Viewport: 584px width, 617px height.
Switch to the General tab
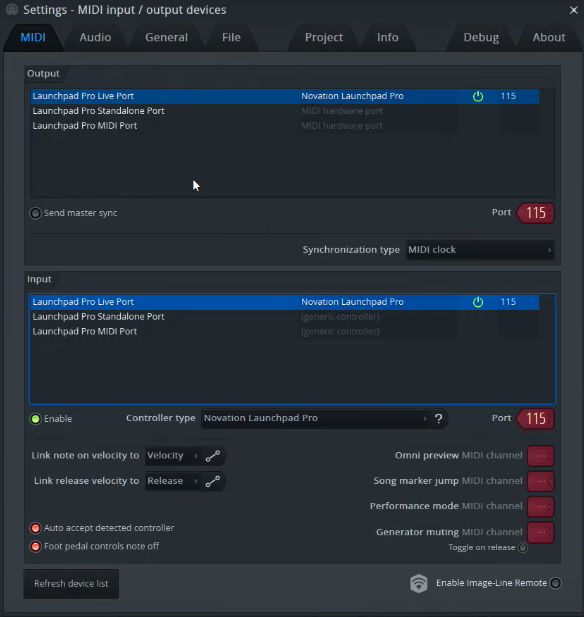coord(166,37)
